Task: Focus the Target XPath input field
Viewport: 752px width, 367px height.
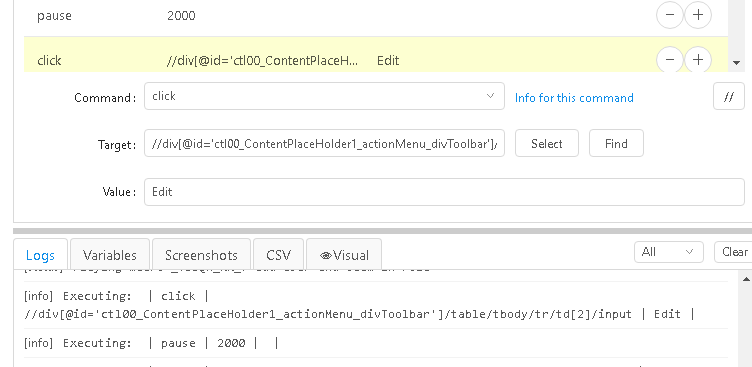Action: click(x=324, y=143)
